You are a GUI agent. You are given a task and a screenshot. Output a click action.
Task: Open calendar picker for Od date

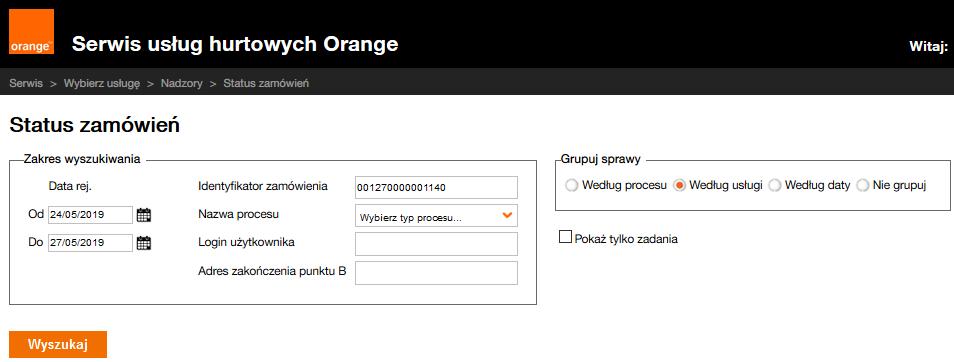[x=144, y=215]
